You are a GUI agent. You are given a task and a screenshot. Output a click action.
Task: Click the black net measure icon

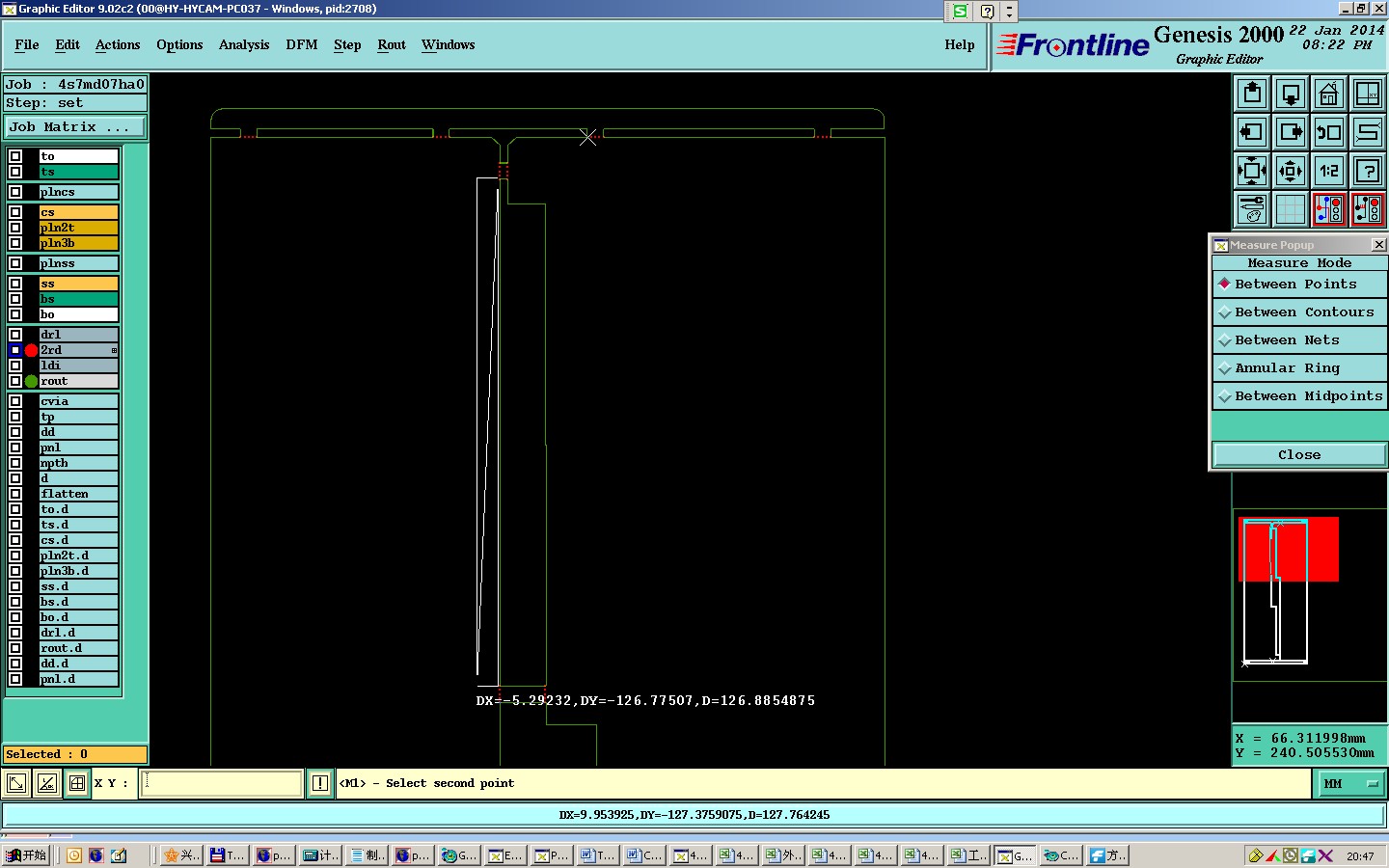[x=1368, y=209]
